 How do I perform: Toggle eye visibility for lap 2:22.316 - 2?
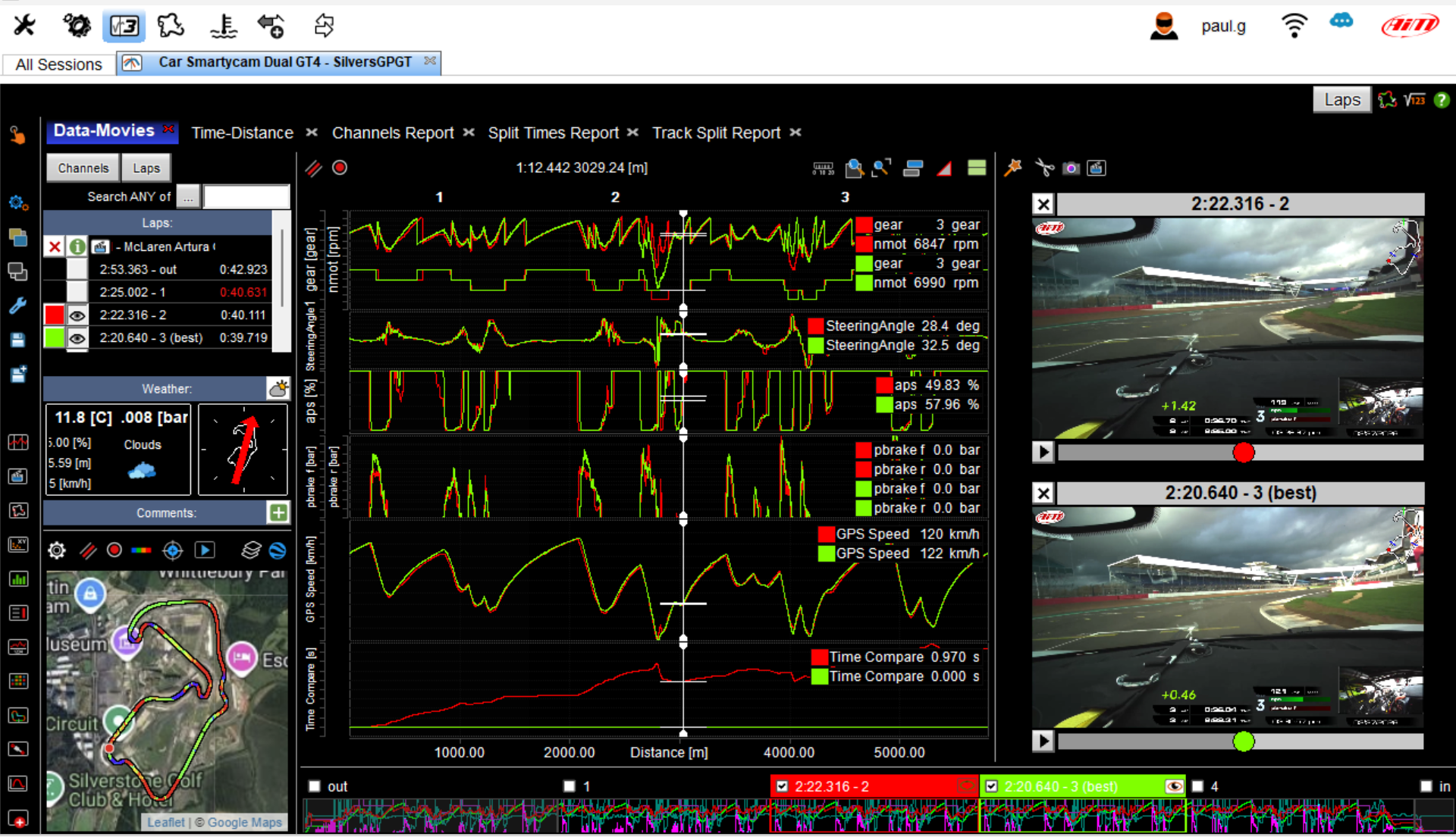click(x=77, y=315)
